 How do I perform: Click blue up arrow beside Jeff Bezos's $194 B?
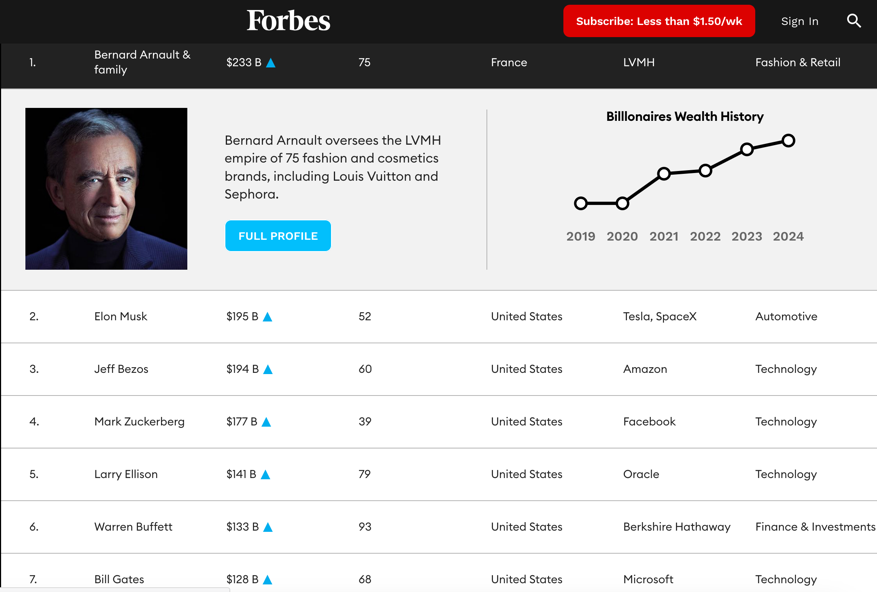(268, 370)
